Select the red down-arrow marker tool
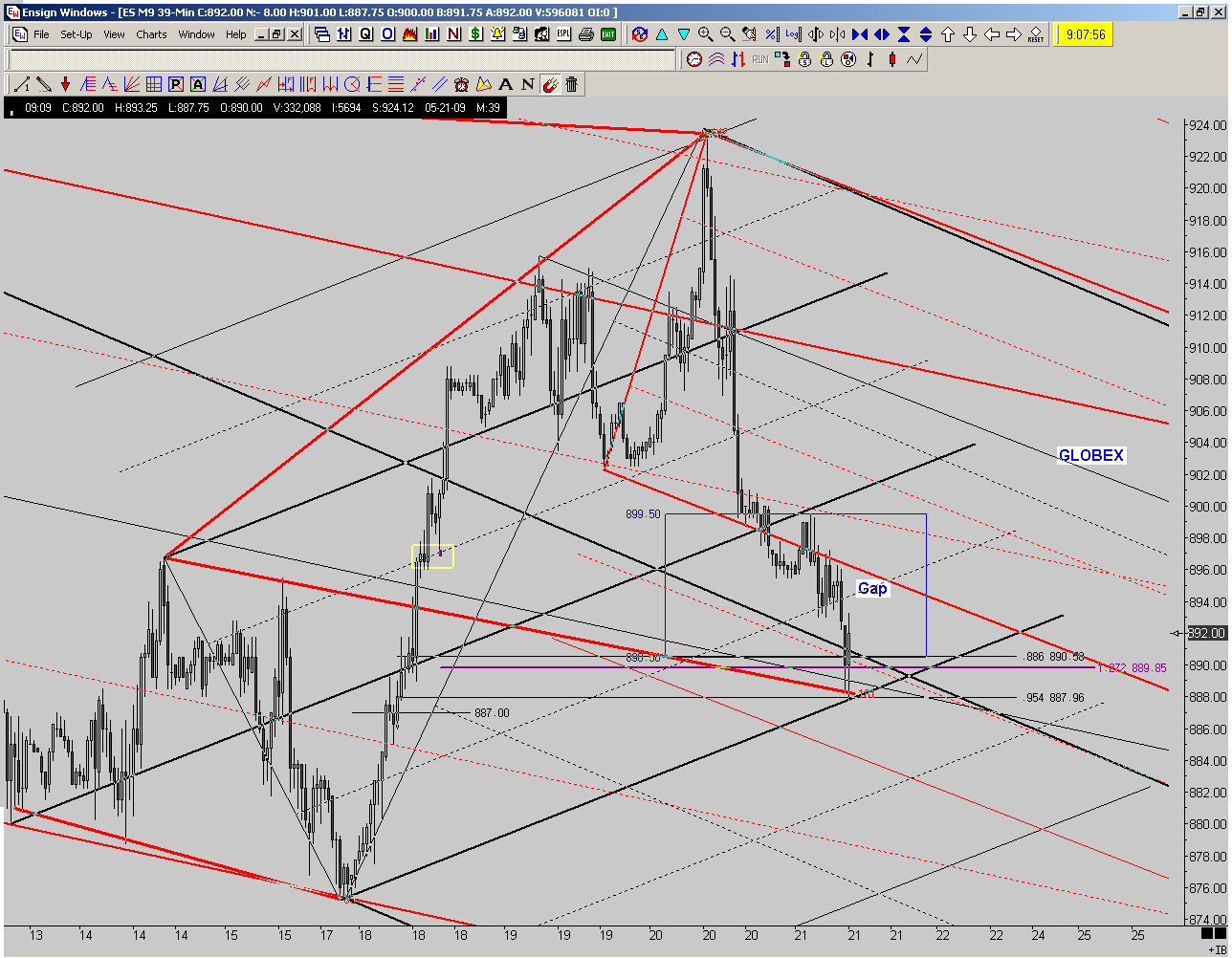The image size is (1232, 958). 65,83
